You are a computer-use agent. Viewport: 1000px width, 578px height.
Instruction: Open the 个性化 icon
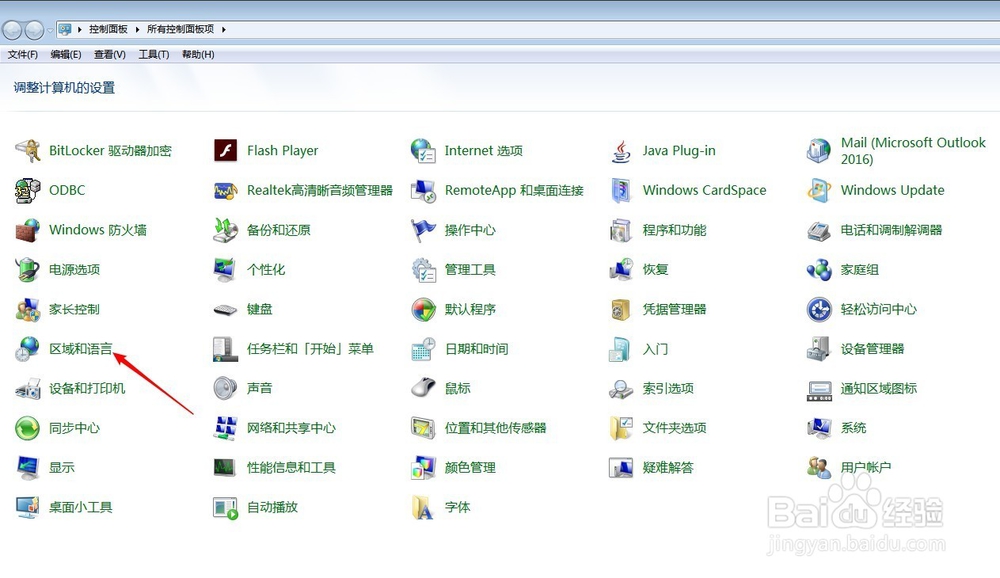coord(225,269)
